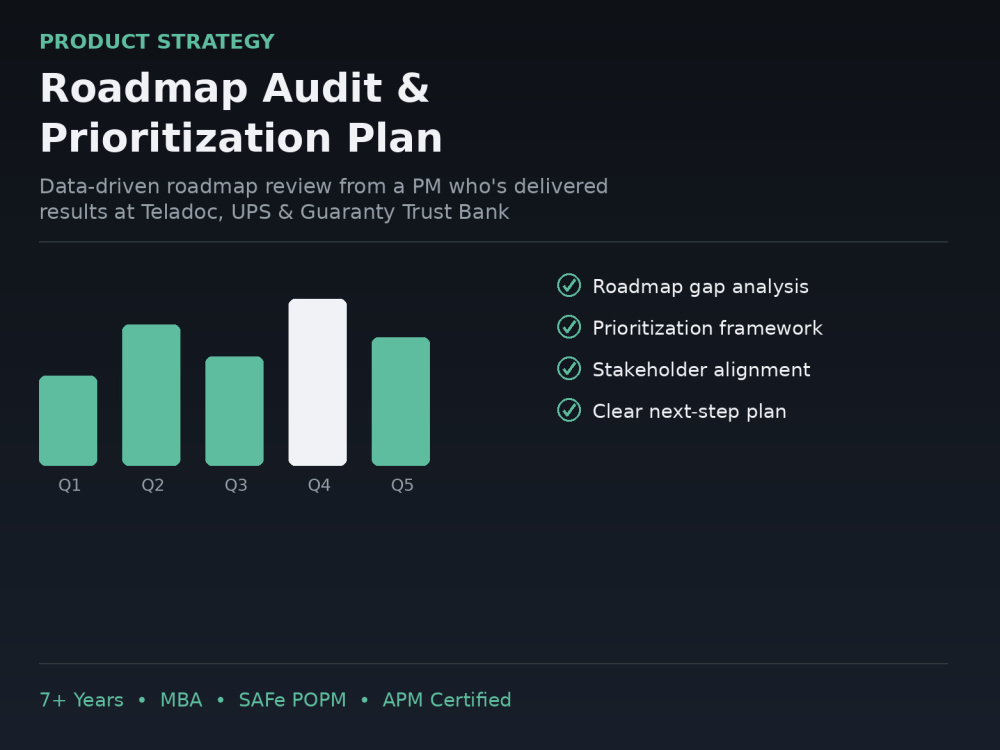Viewport: 1000px width, 750px height.
Task: Click the checkmark icon beside Prioritization framework
Action: pos(569,327)
